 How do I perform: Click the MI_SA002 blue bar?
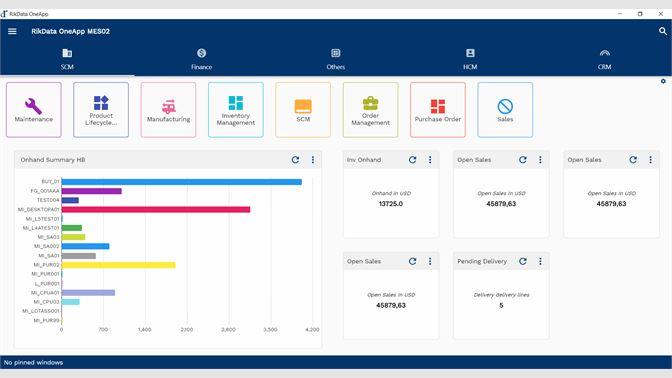[x=86, y=246]
